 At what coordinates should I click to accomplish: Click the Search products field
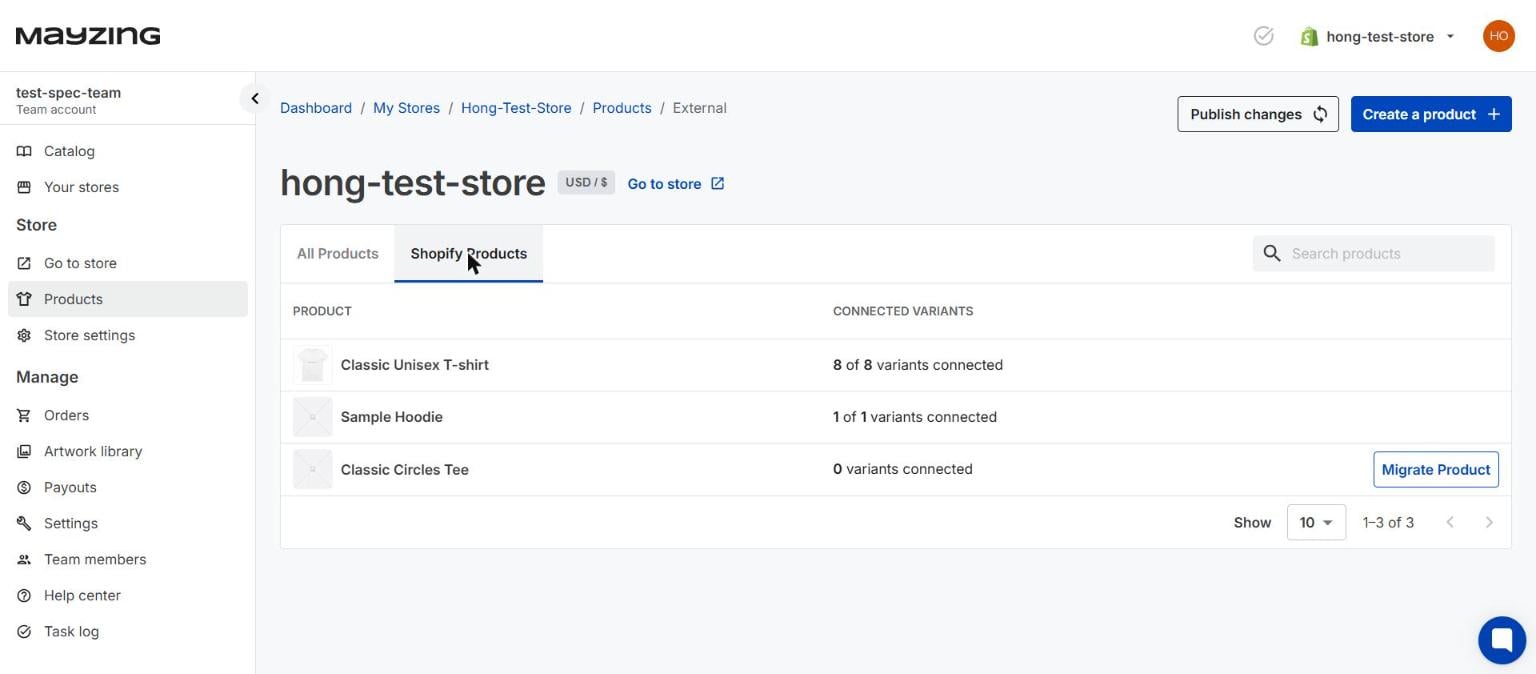(1374, 254)
